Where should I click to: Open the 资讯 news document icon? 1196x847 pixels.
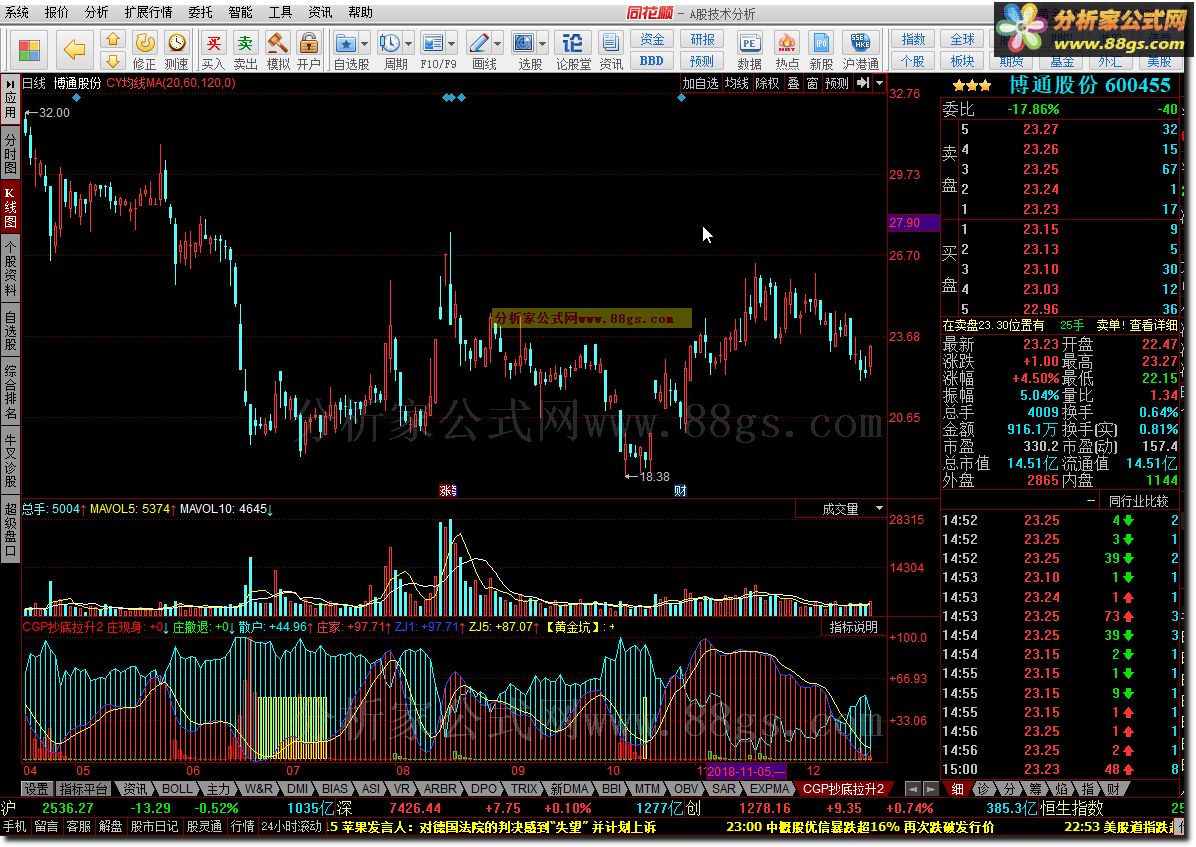click(x=610, y=50)
